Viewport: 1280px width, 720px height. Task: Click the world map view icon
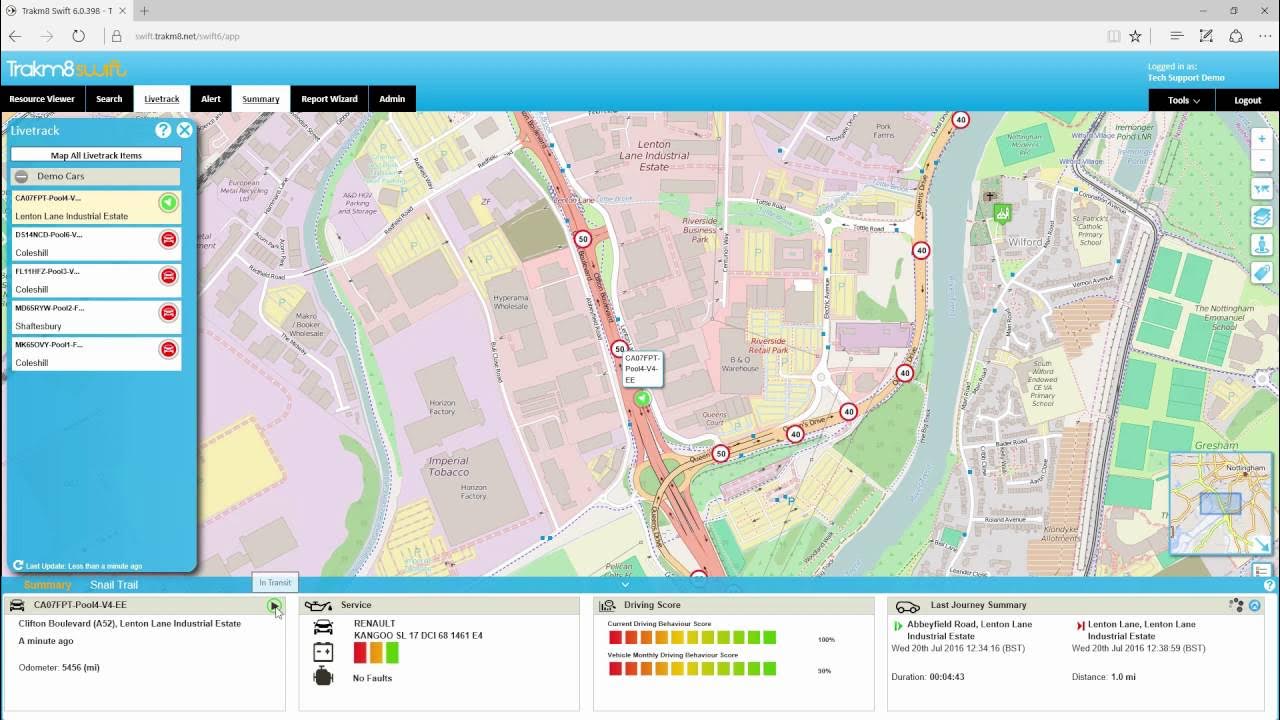pos(1262,189)
